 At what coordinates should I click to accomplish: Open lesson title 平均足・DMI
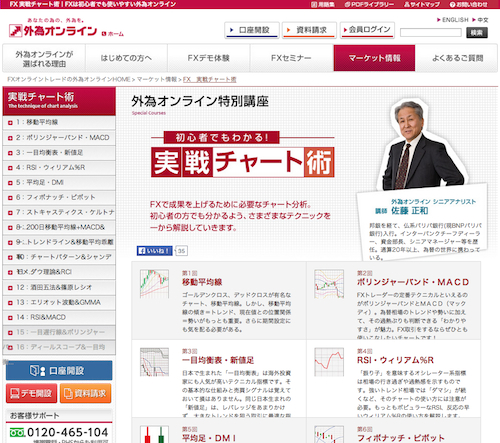pyautogui.click(x=209, y=438)
